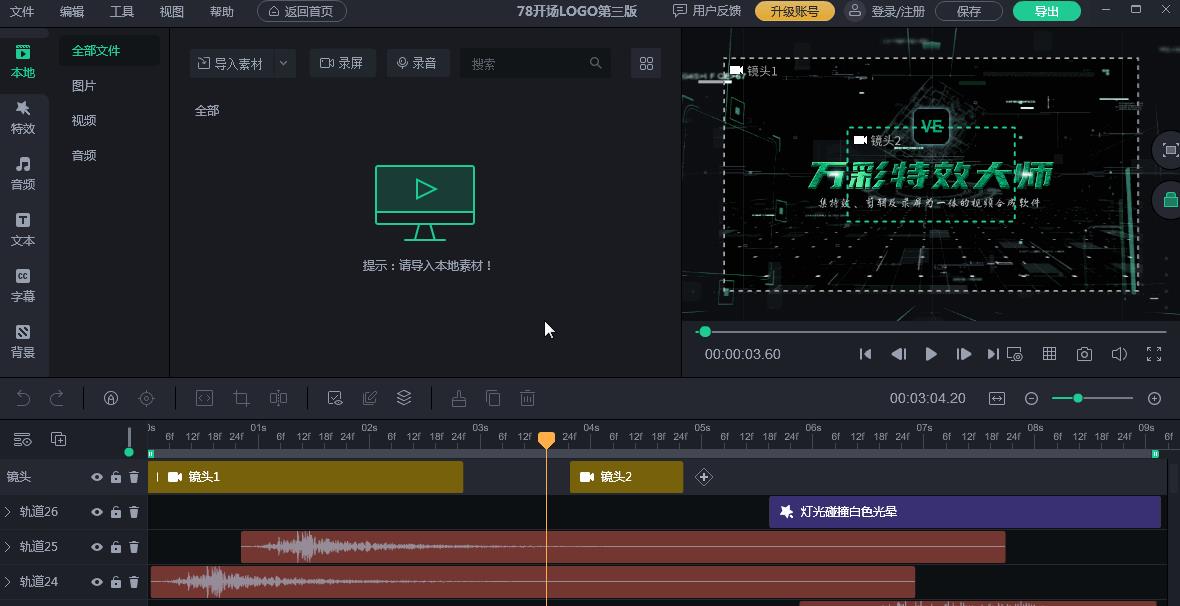
Task: Open the 特效 effects panel
Action: [x=23, y=117]
